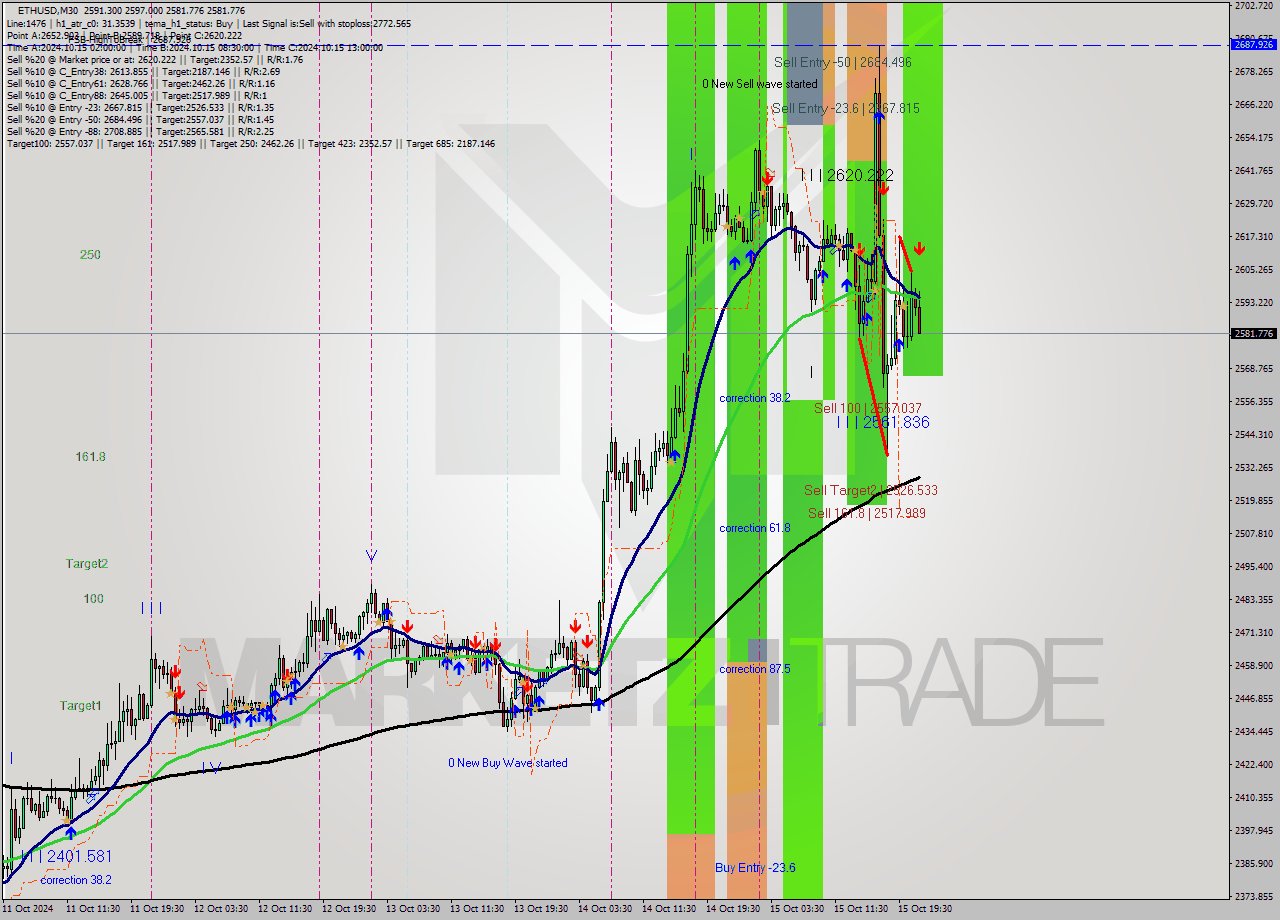
Task: Click the 'I I I 2401.581' wave label
Action: click(66, 856)
